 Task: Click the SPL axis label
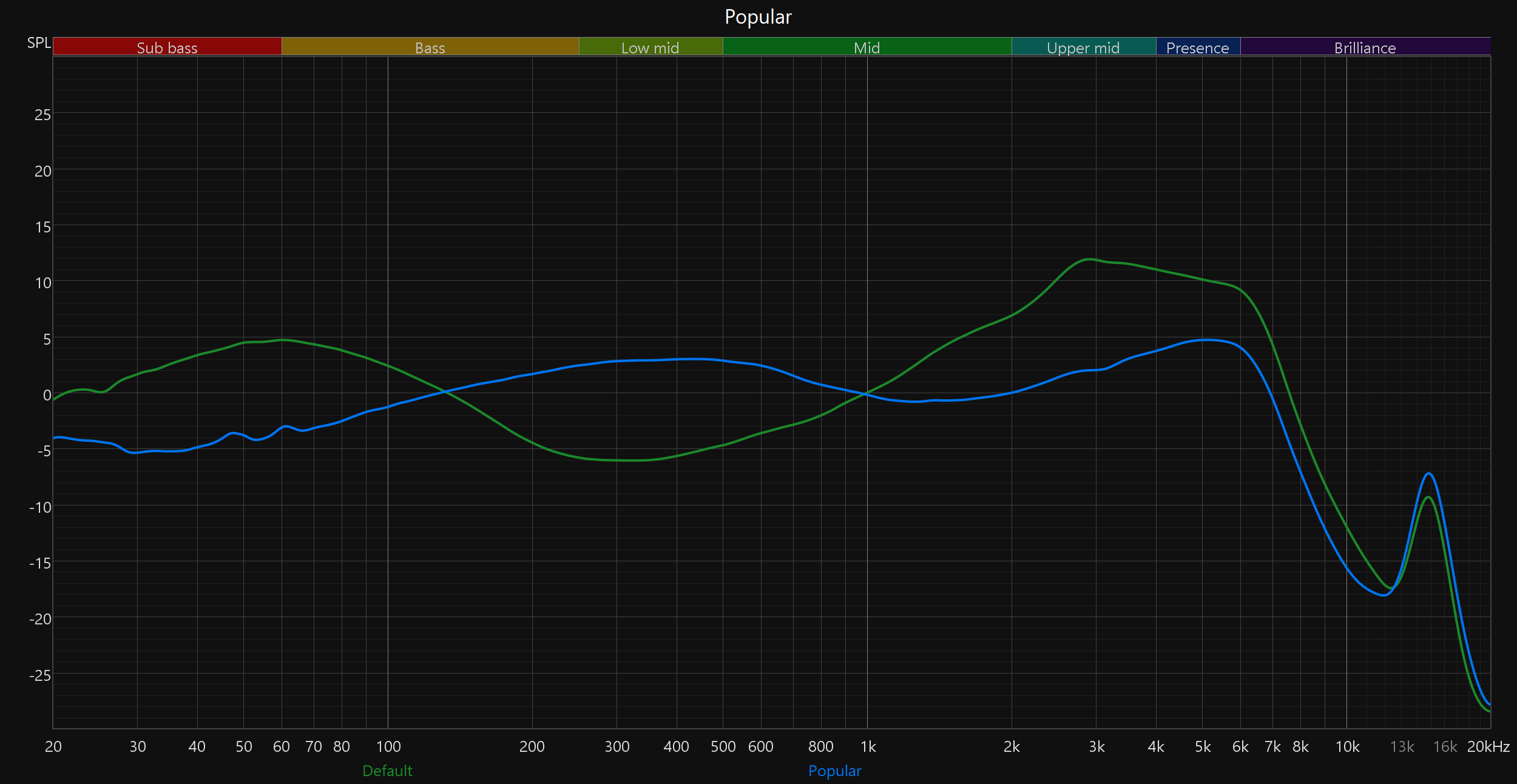39,43
